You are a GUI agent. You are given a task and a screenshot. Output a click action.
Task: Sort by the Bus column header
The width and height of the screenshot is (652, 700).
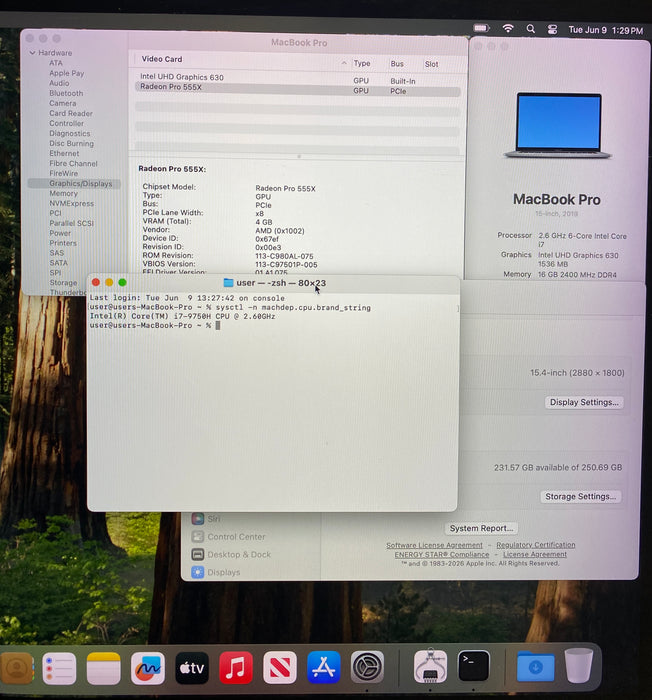[x=397, y=64]
